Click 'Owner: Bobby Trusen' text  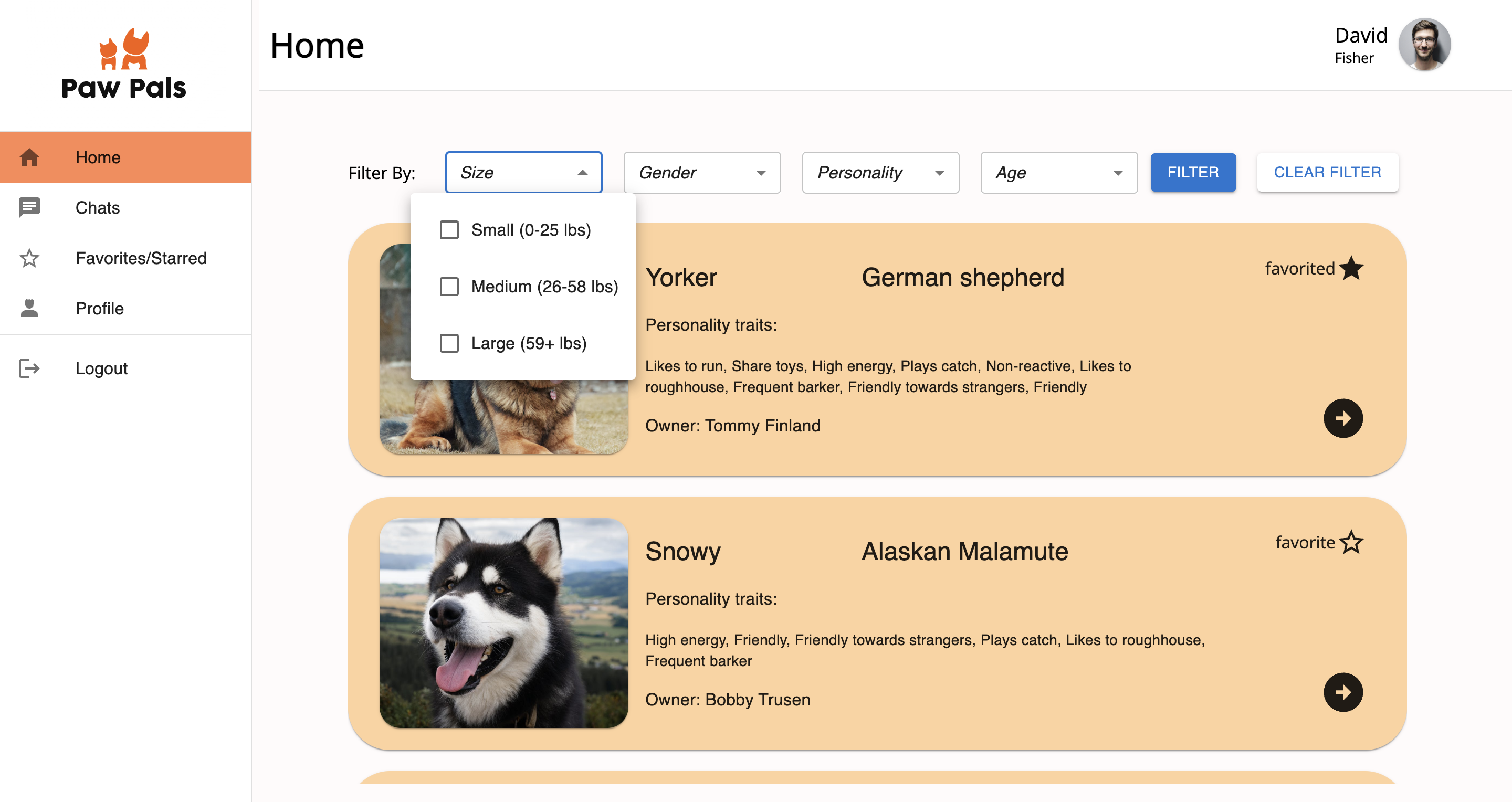pyautogui.click(x=728, y=699)
